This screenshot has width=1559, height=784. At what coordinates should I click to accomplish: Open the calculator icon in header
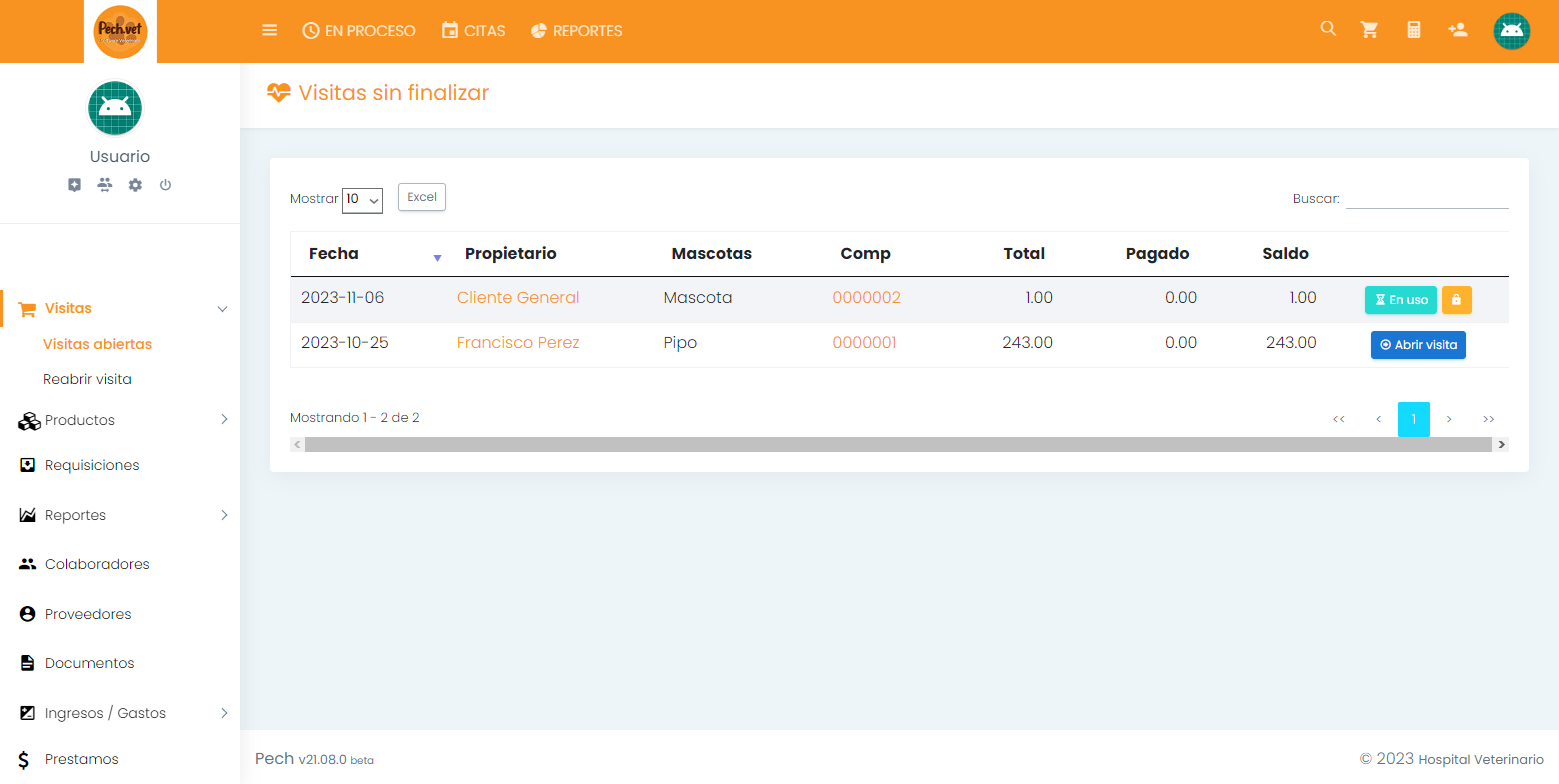(x=1413, y=30)
